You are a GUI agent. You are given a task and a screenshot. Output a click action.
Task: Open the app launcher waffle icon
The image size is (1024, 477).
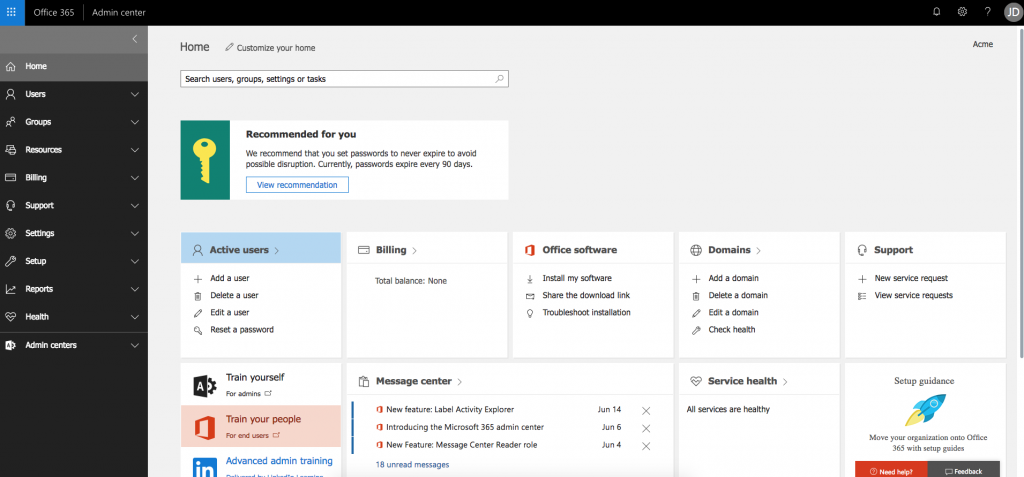12,12
